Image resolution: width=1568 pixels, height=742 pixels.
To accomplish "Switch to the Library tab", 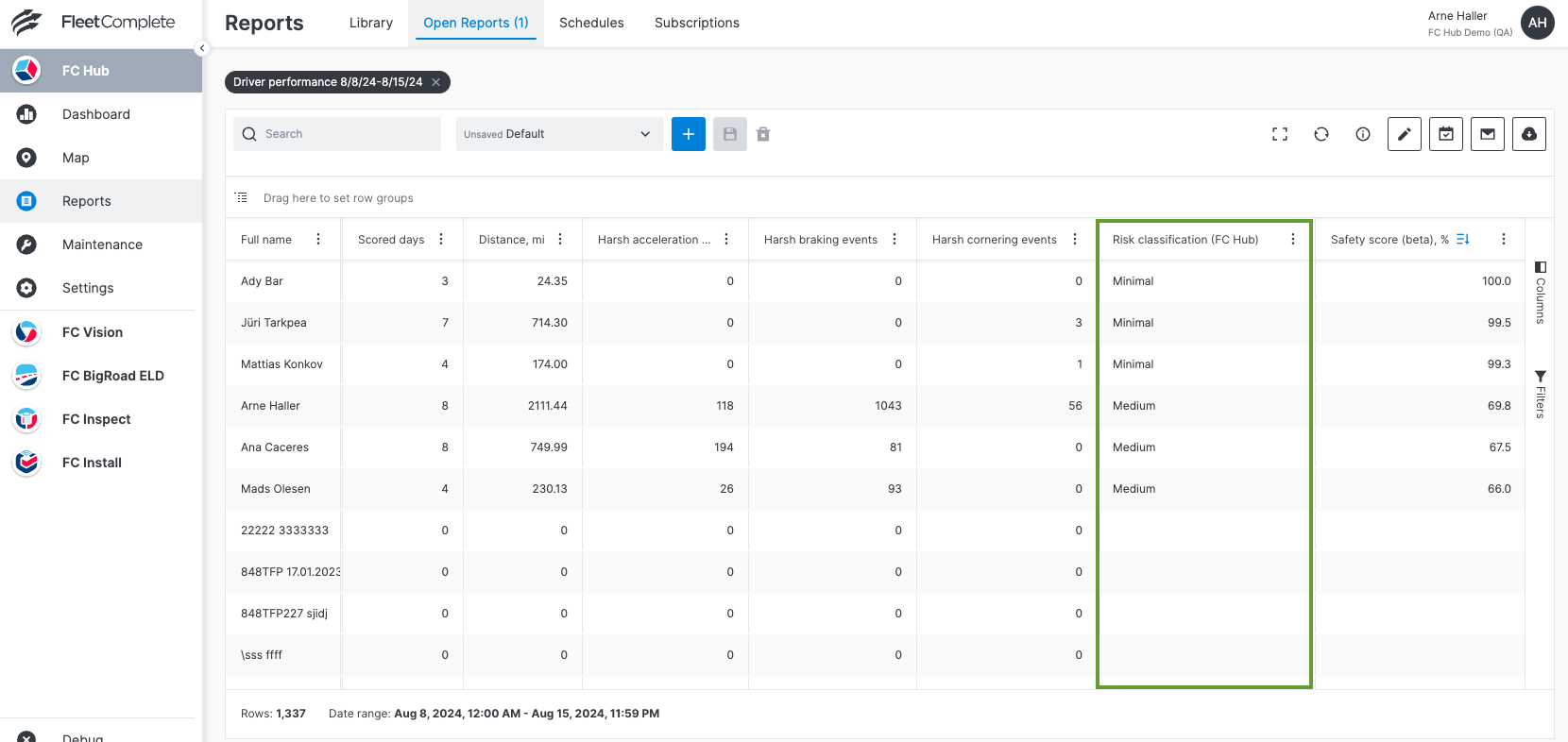I will pyautogui.click(x=371, y=23).
